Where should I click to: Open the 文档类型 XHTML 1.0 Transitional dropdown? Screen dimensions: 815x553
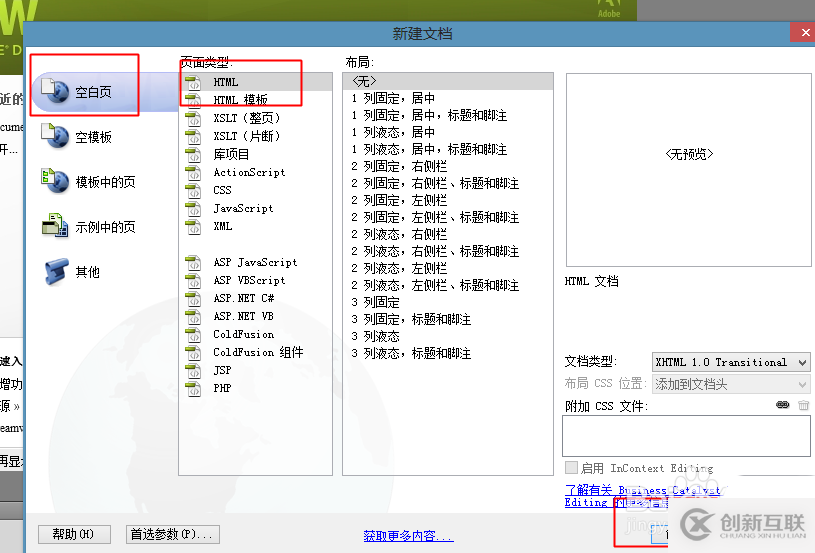tap(731, 362)
